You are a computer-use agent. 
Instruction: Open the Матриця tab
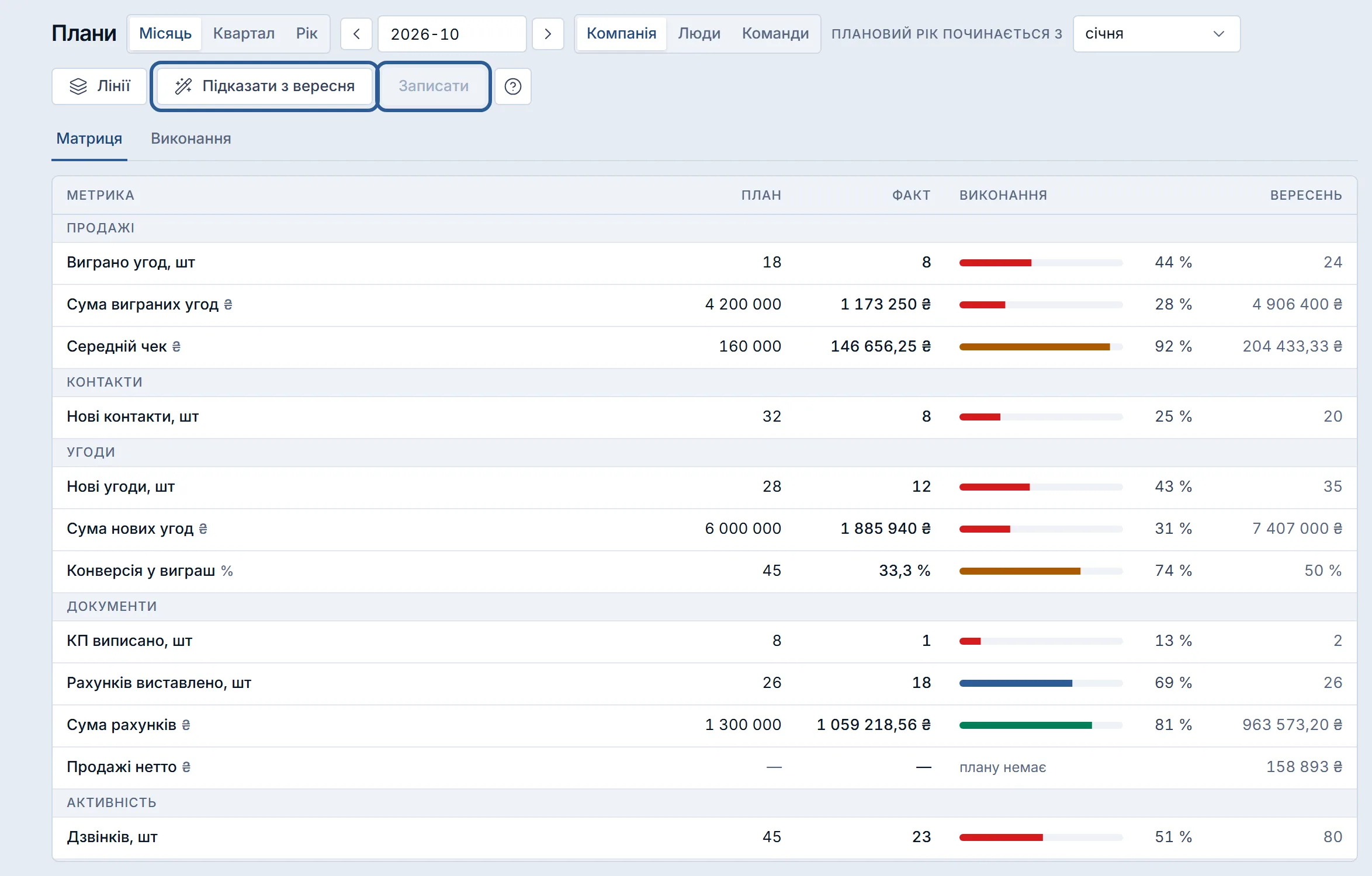click(89, 139)
